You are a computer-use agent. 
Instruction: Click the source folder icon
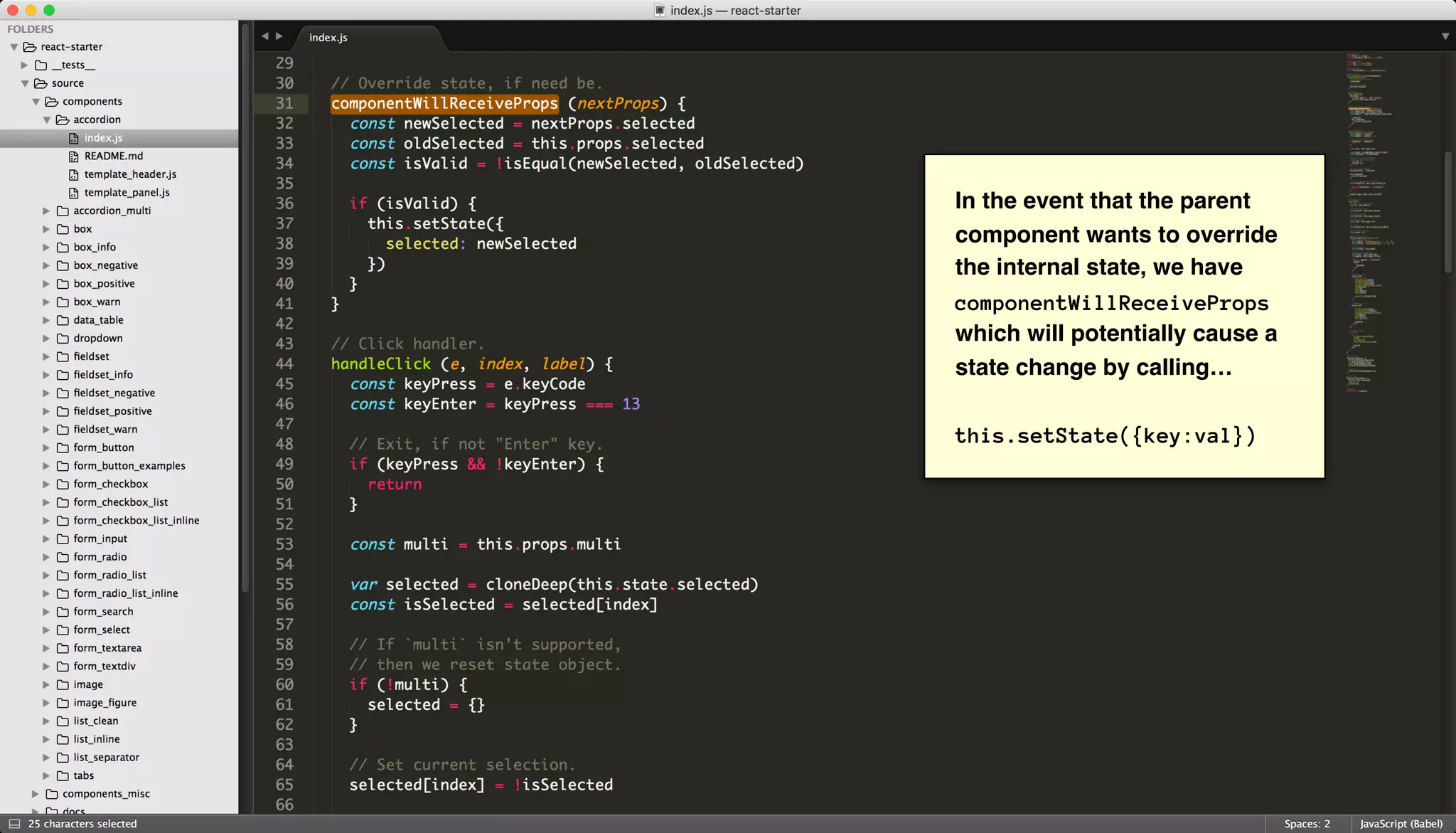click(x=41, y=83)
